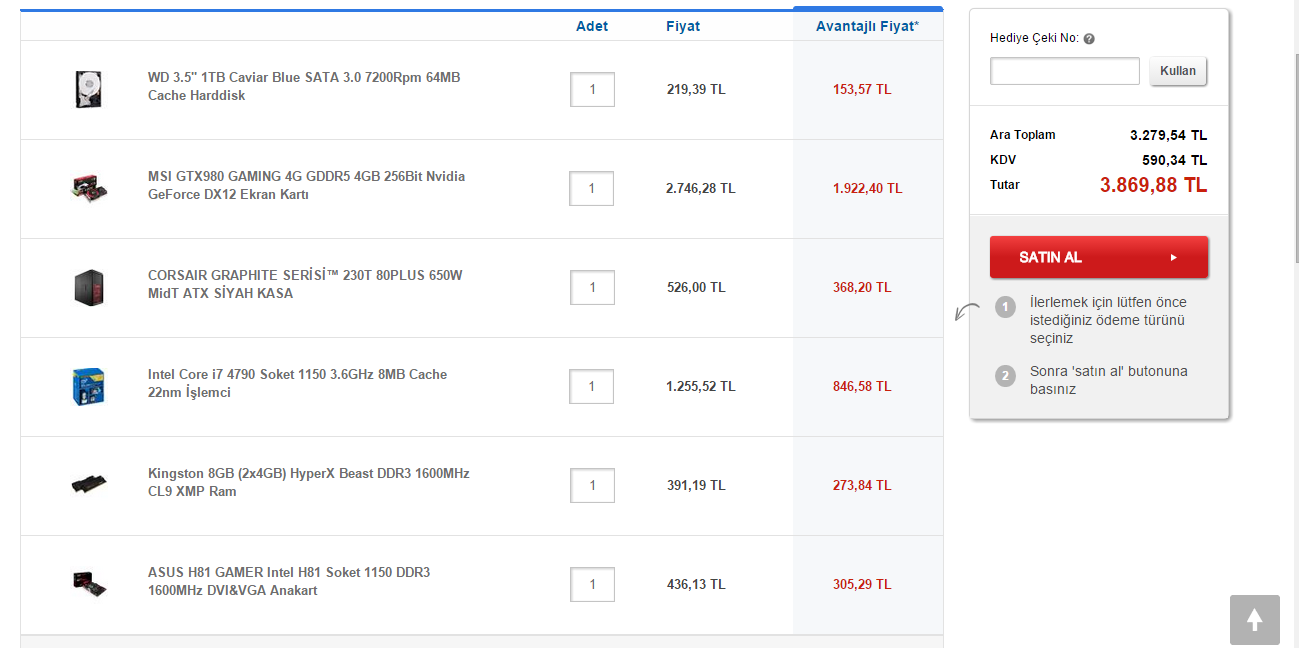
Task: Click the 'Sonra satın al butonuna basınız' text
Action: pos(1109,380)
